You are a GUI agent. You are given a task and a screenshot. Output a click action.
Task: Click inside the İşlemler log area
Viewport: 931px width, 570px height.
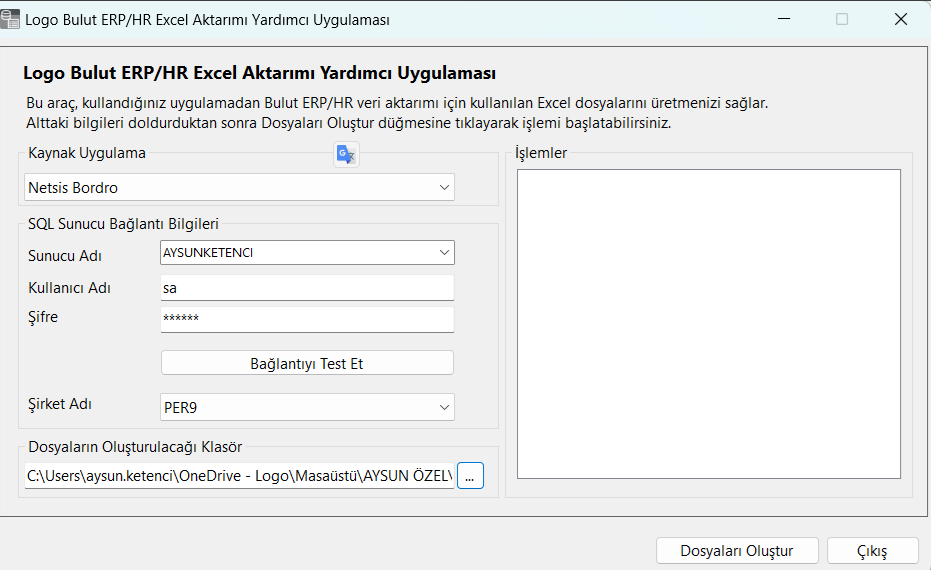click(708, 324)
